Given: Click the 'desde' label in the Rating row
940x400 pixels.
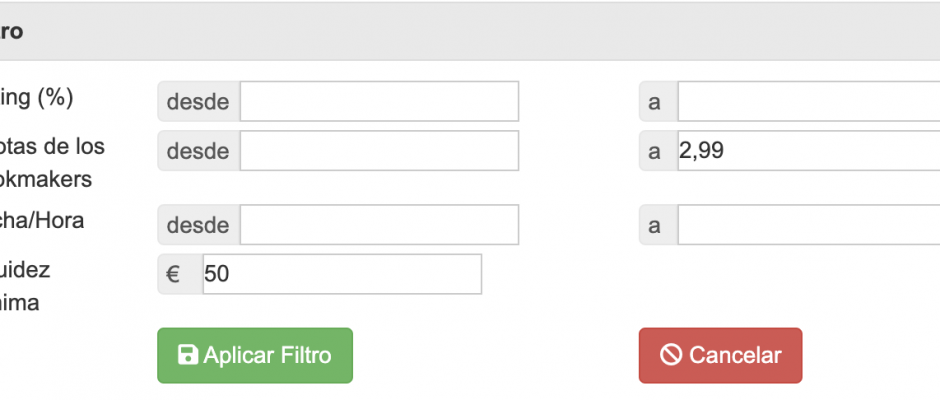Looking at the screenshot, I should [x=198, y=101].
